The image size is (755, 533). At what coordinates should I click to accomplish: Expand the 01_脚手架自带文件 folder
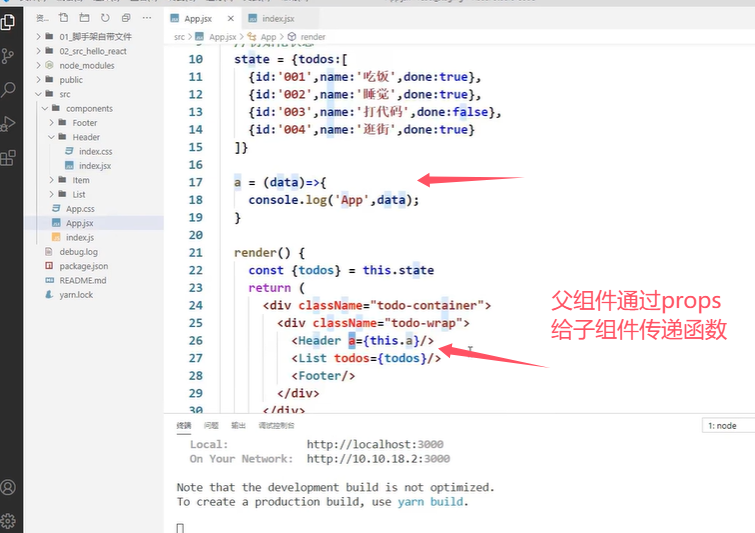95,37
